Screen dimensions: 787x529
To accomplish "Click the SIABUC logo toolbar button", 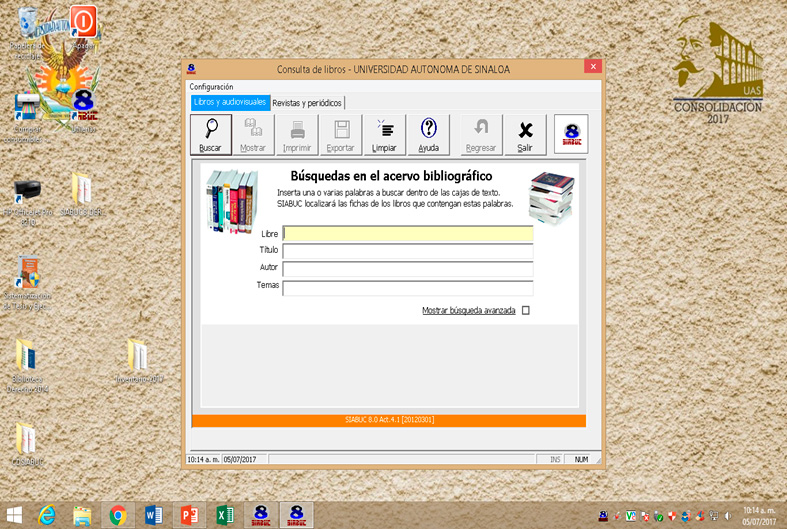I will 571,134.
